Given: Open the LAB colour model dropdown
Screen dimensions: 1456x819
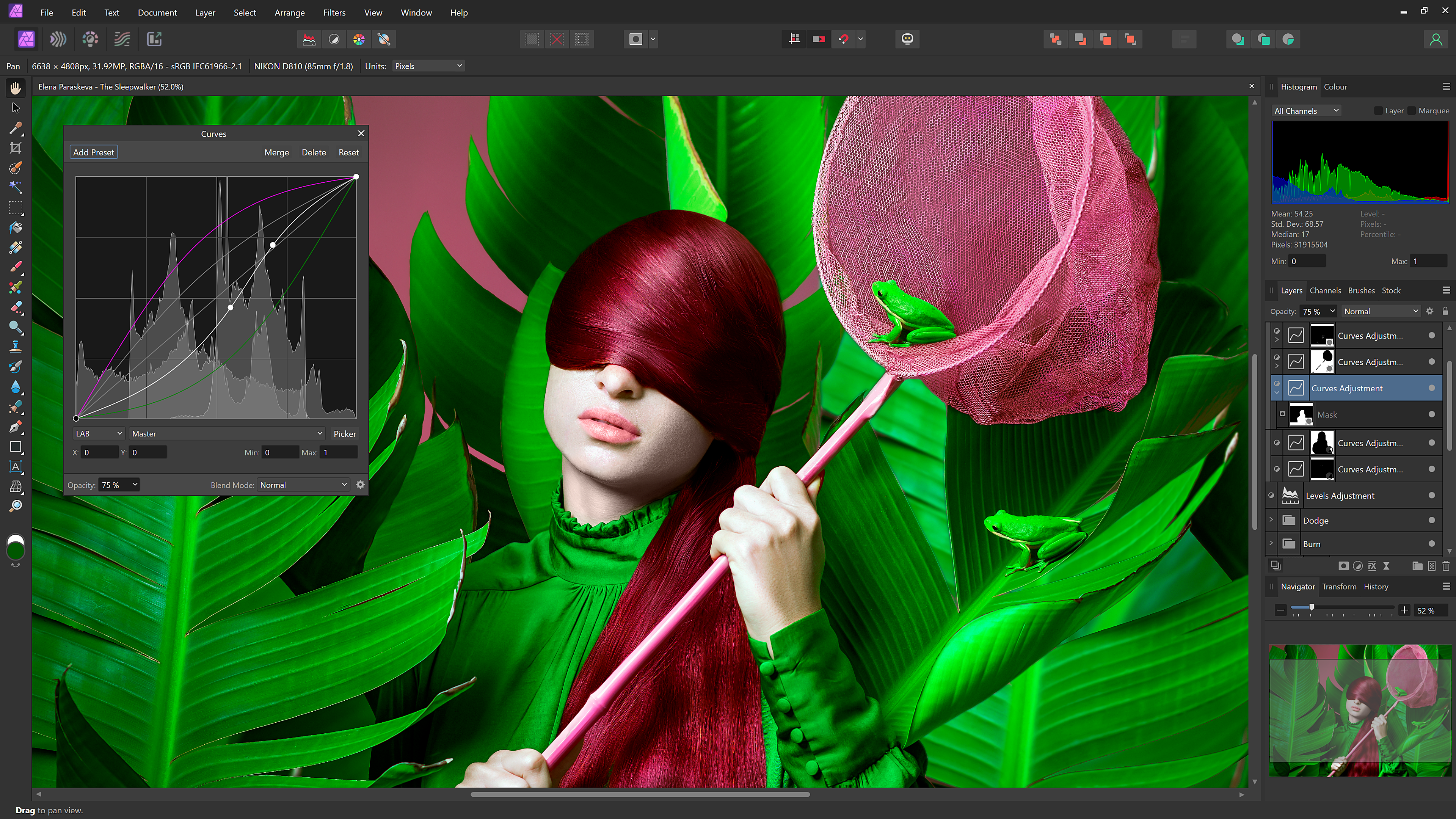Looking at the screenshot, I should (99, 433).
